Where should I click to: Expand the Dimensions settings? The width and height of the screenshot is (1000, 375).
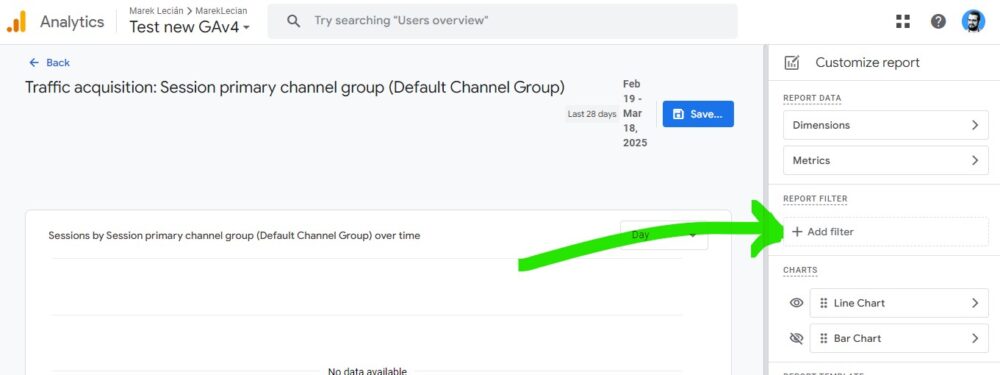click(x=886, y=125)
